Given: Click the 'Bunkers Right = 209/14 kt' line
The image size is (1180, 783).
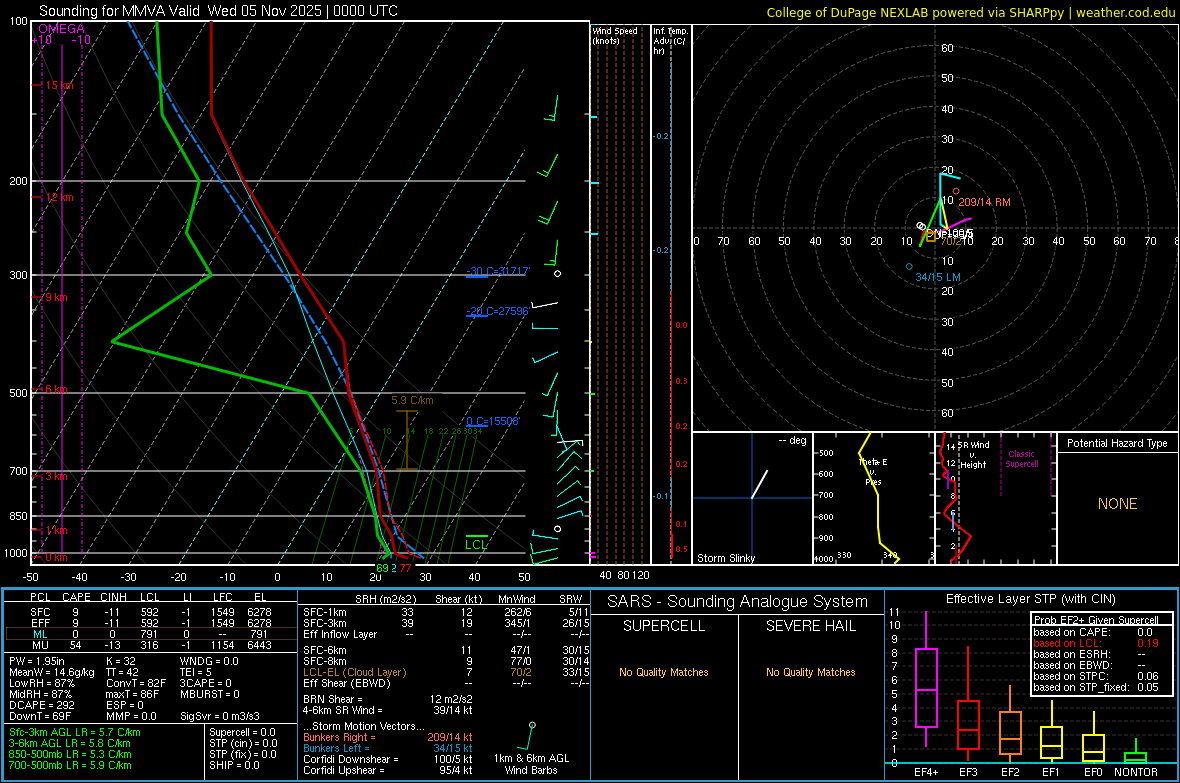Looking at the screenshot, I should 388,737.
